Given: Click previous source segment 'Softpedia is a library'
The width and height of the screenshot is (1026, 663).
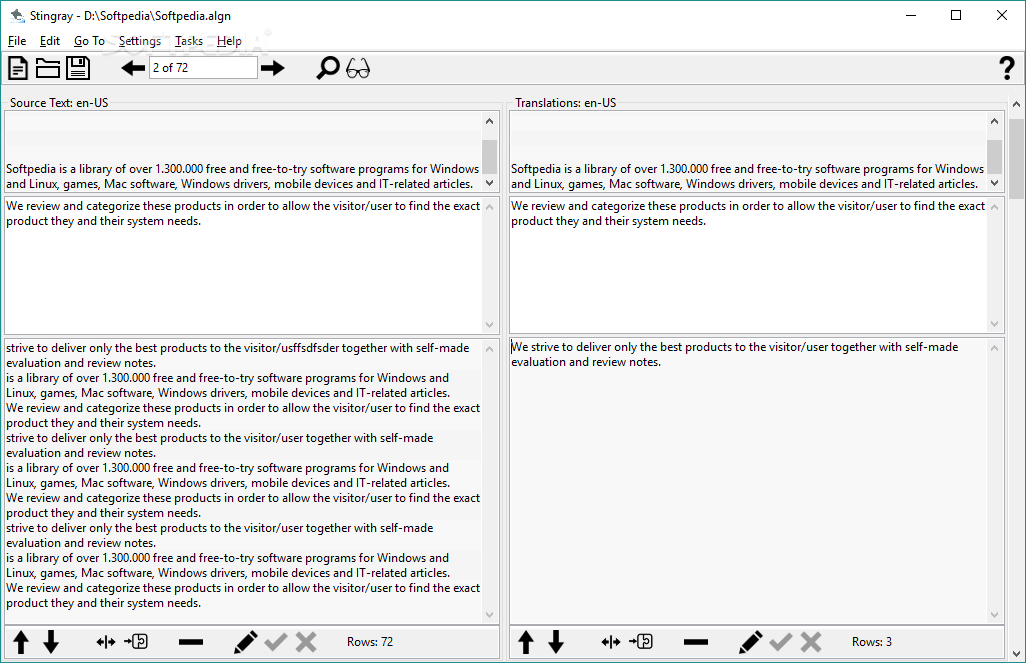Looking at the screenshot, I should pyautogui.click(x=243, y=176).
